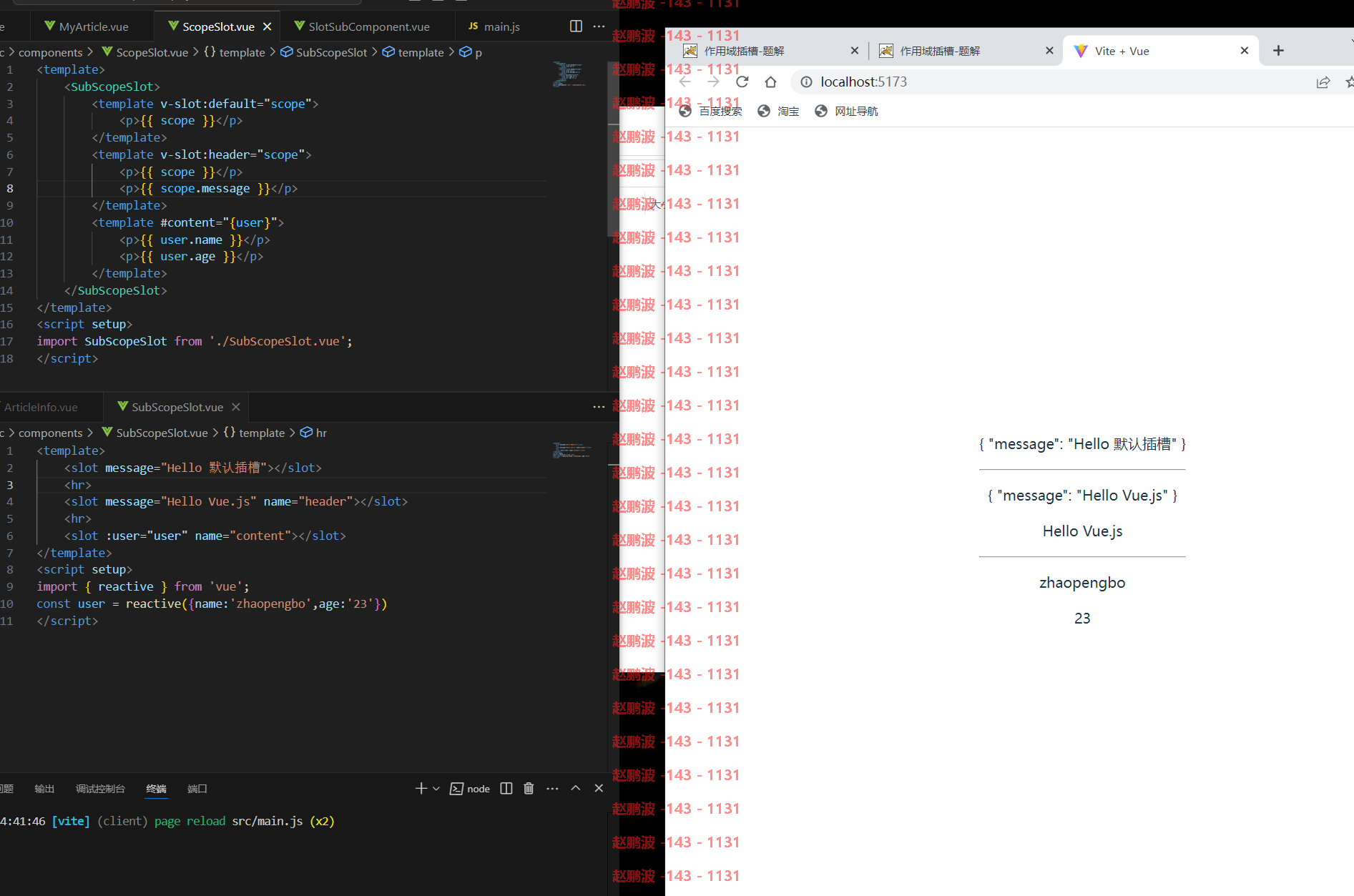Click components in the top breadcrumb
The height and width of the screenshot is (896, 1354).
[x=51, y=52]
